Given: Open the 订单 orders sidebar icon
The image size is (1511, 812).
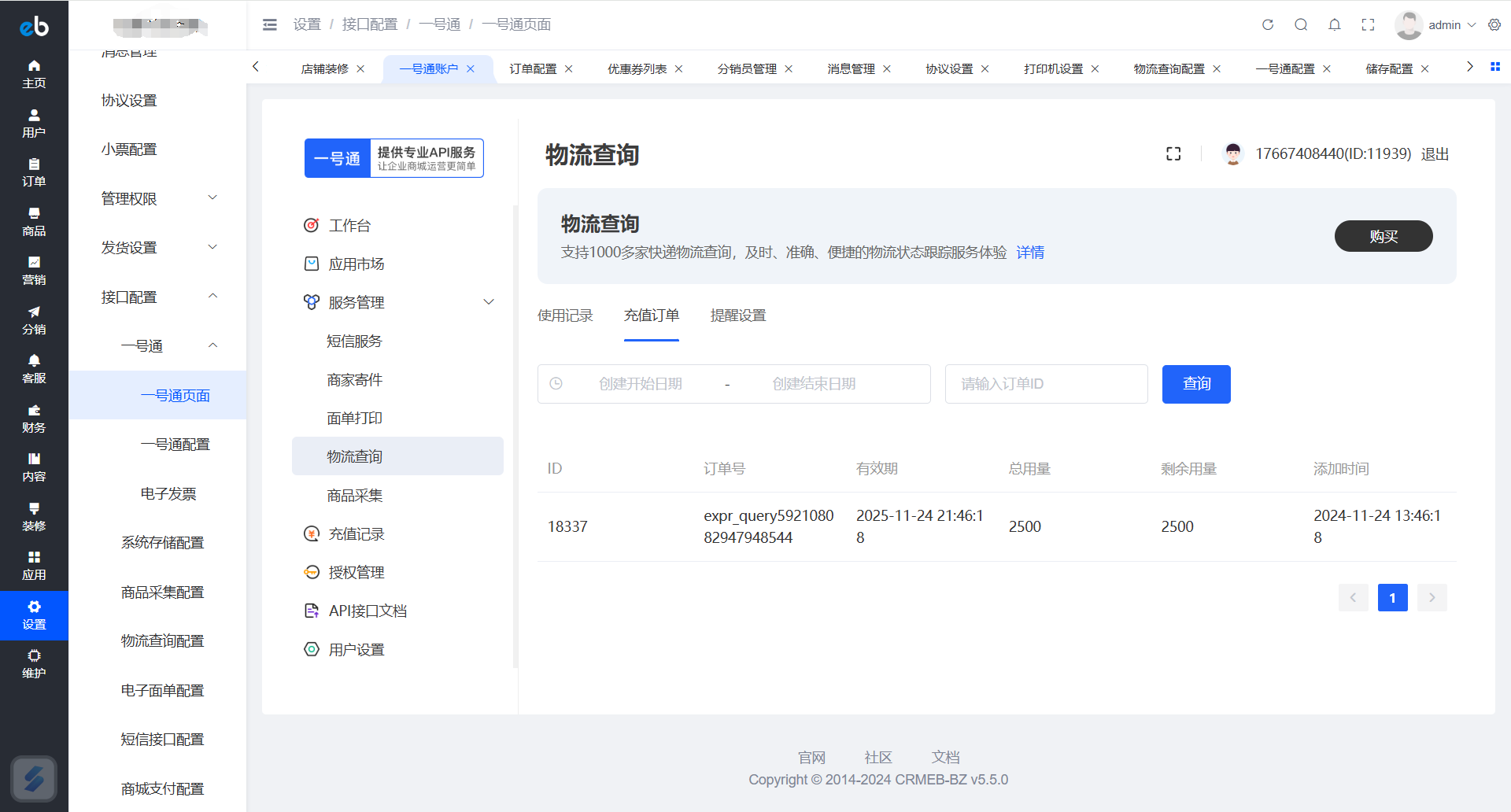Looking at the screenshot, I should click(x=34, y=172).
